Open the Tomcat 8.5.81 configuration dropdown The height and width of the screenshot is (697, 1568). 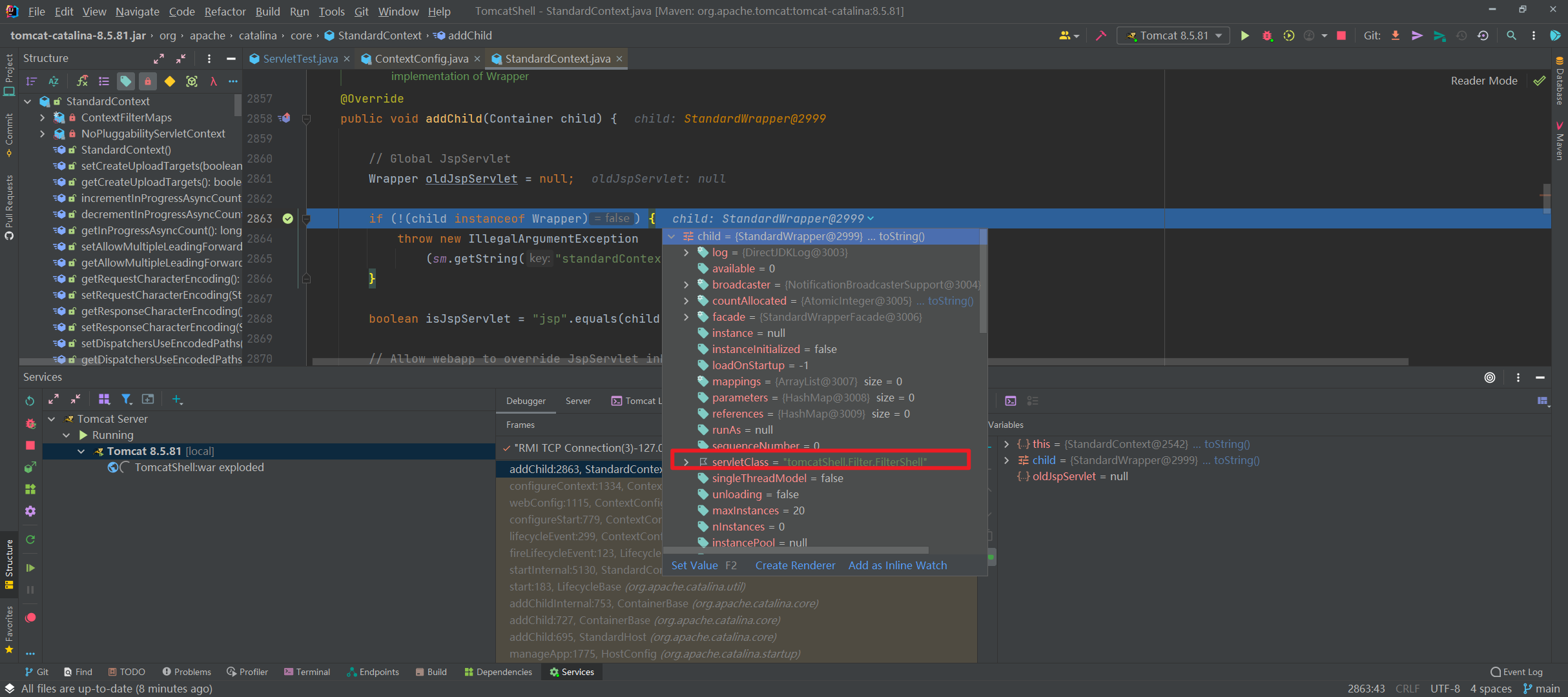pyautogui.click(x=1173, y=35)
